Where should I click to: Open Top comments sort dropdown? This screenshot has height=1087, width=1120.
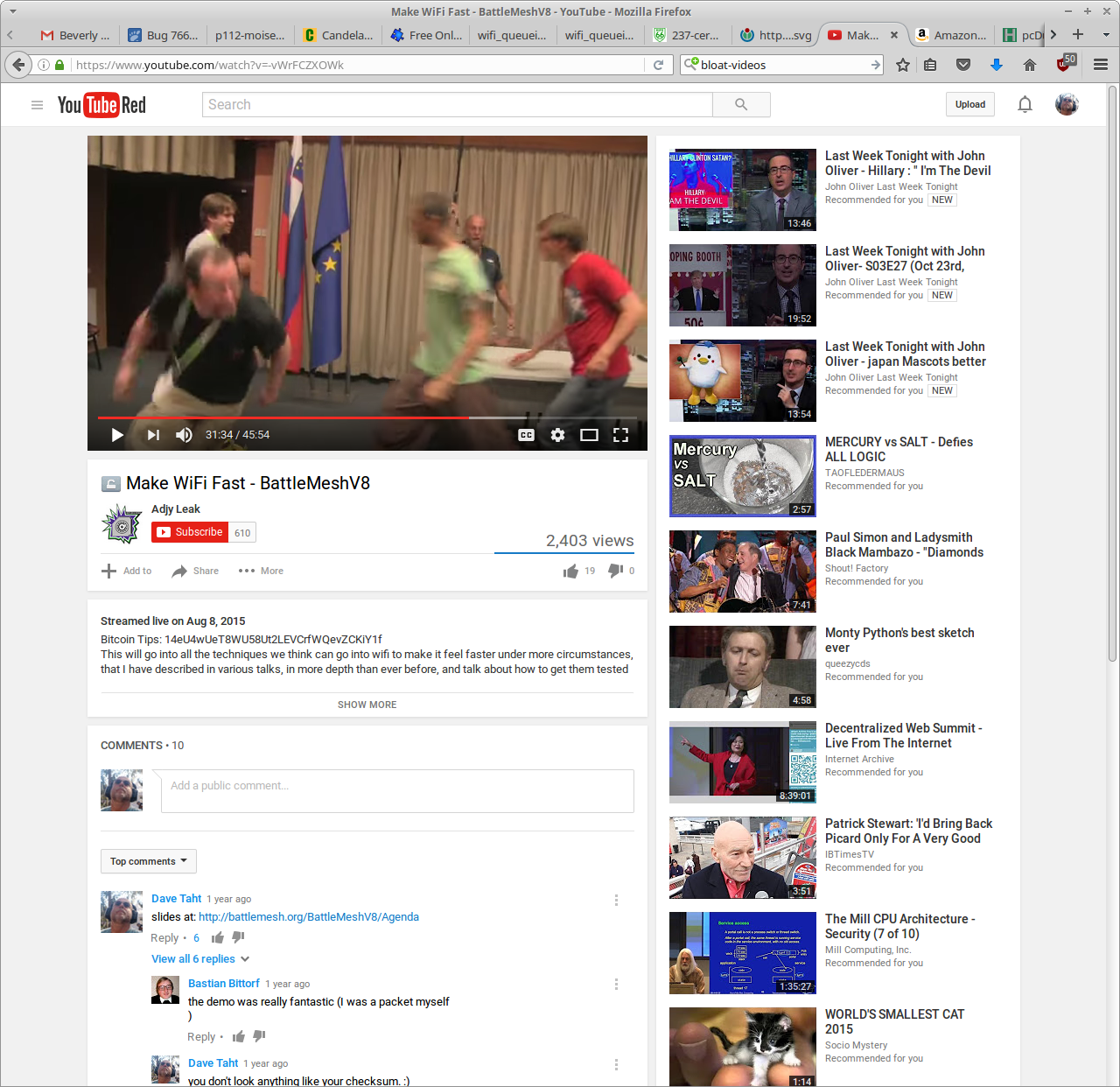[148, 861]
